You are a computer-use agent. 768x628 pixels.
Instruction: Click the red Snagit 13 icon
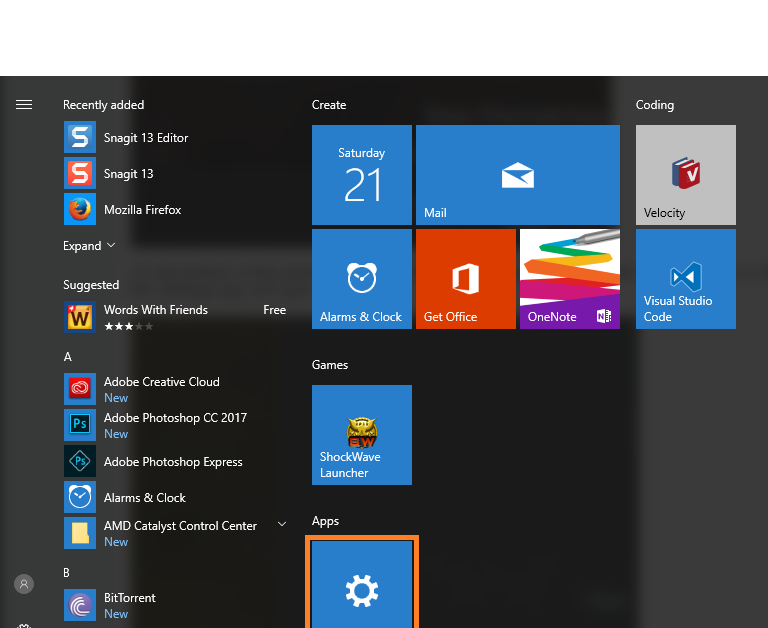pos(80,173)
